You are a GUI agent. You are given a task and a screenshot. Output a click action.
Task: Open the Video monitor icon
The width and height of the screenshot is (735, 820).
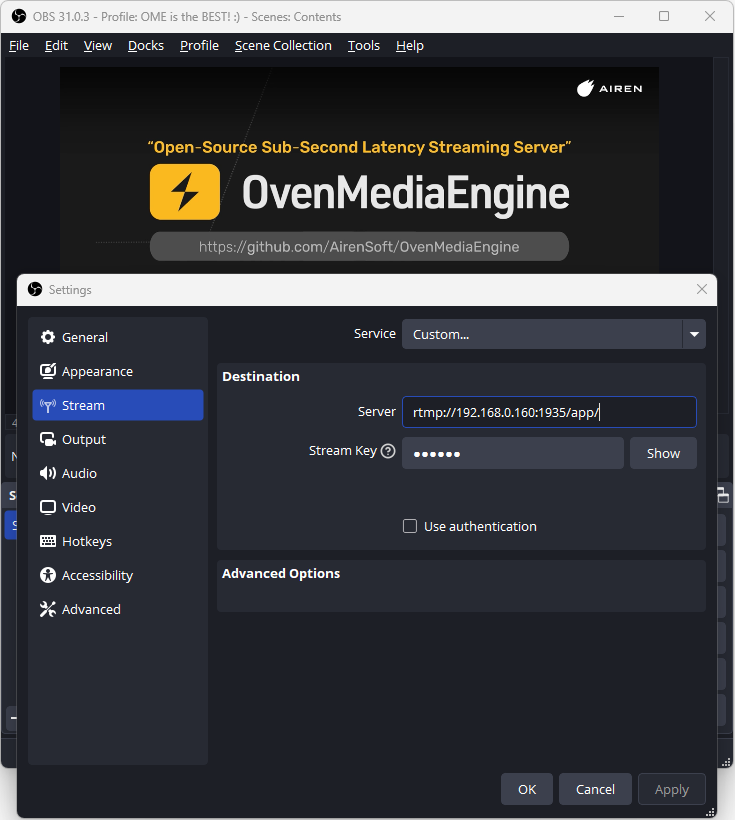[48, 508]
